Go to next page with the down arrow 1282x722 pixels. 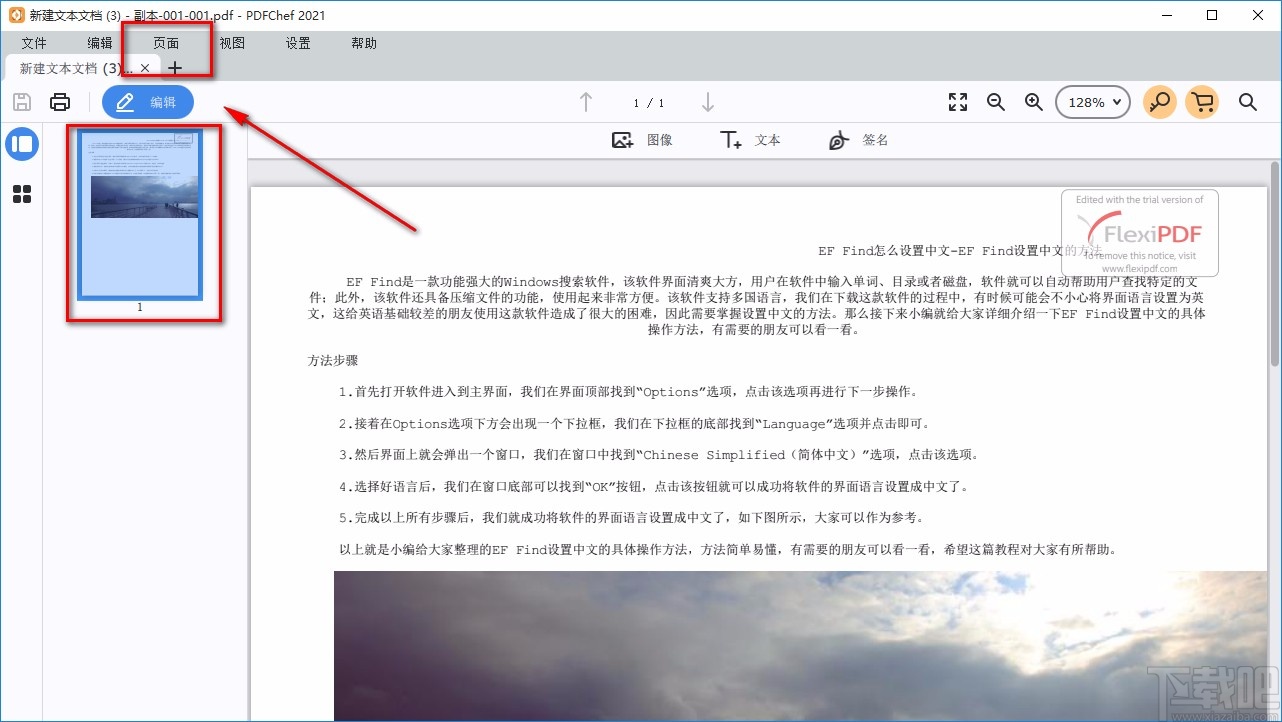point(708,101)
